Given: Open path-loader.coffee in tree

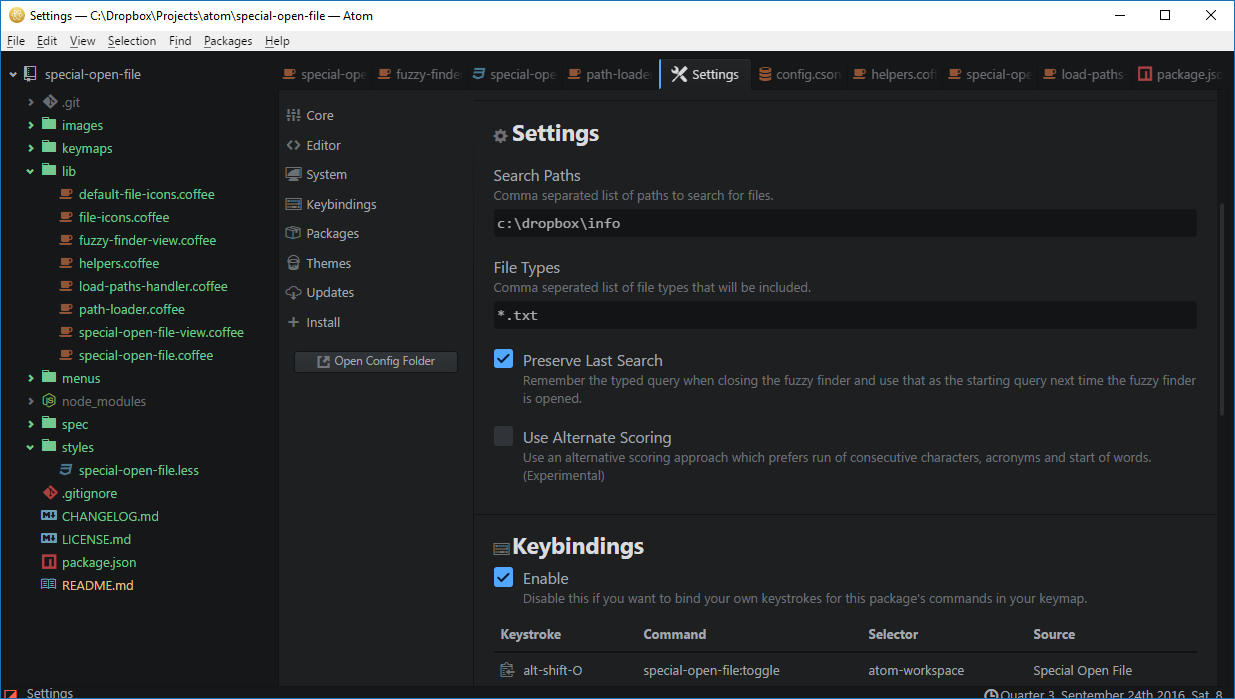Looking at the screenshot, I should (132, 309).
